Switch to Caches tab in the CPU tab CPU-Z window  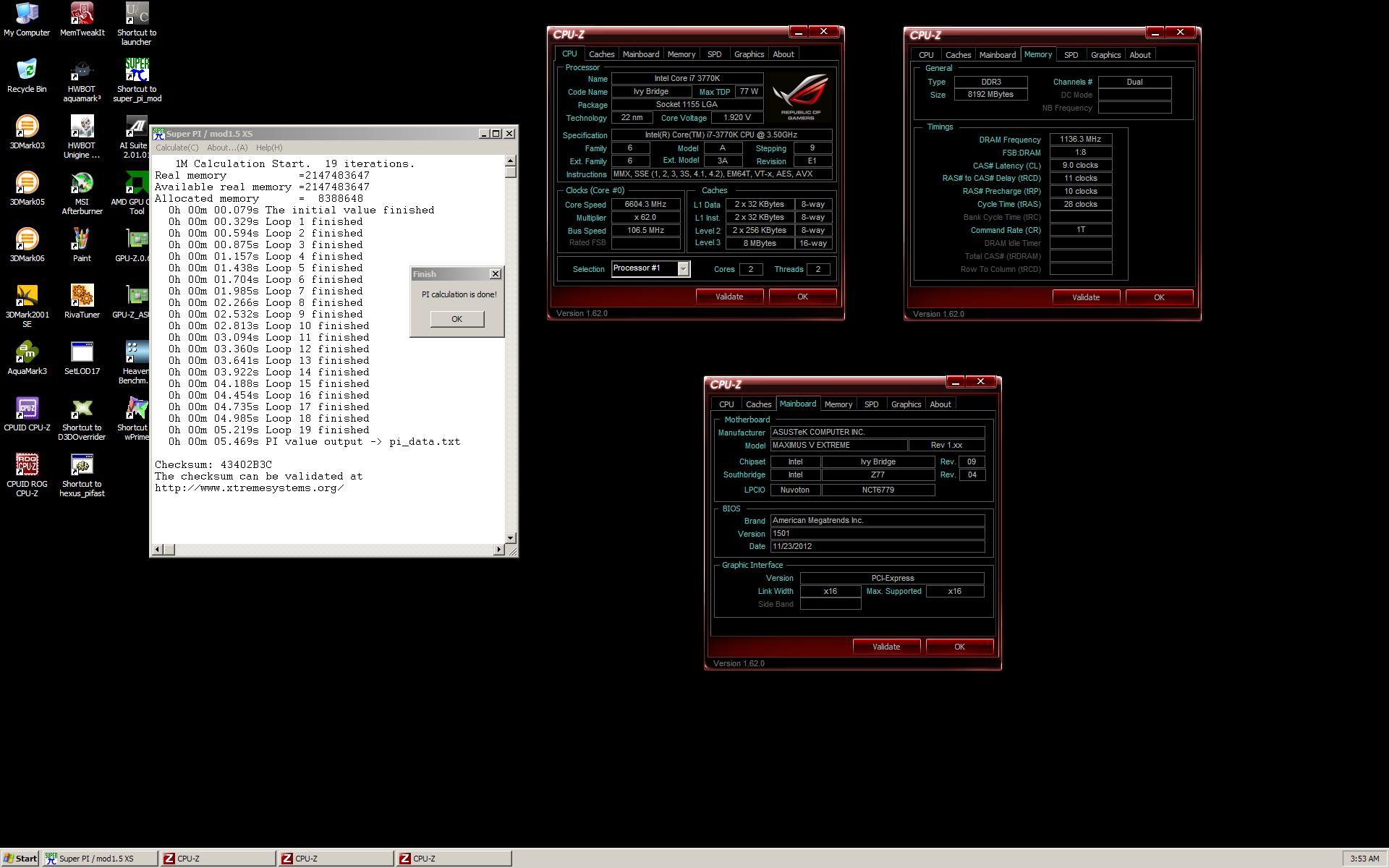coord(601,54)
